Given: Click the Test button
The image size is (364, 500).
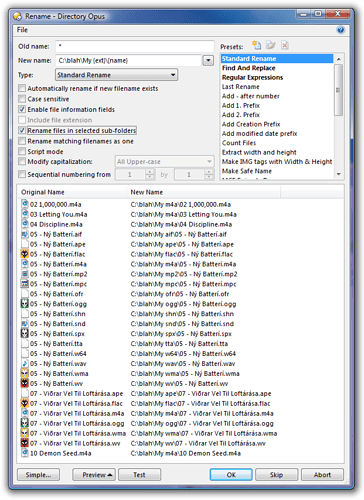Looking at the screenshot, I should 139,475.
